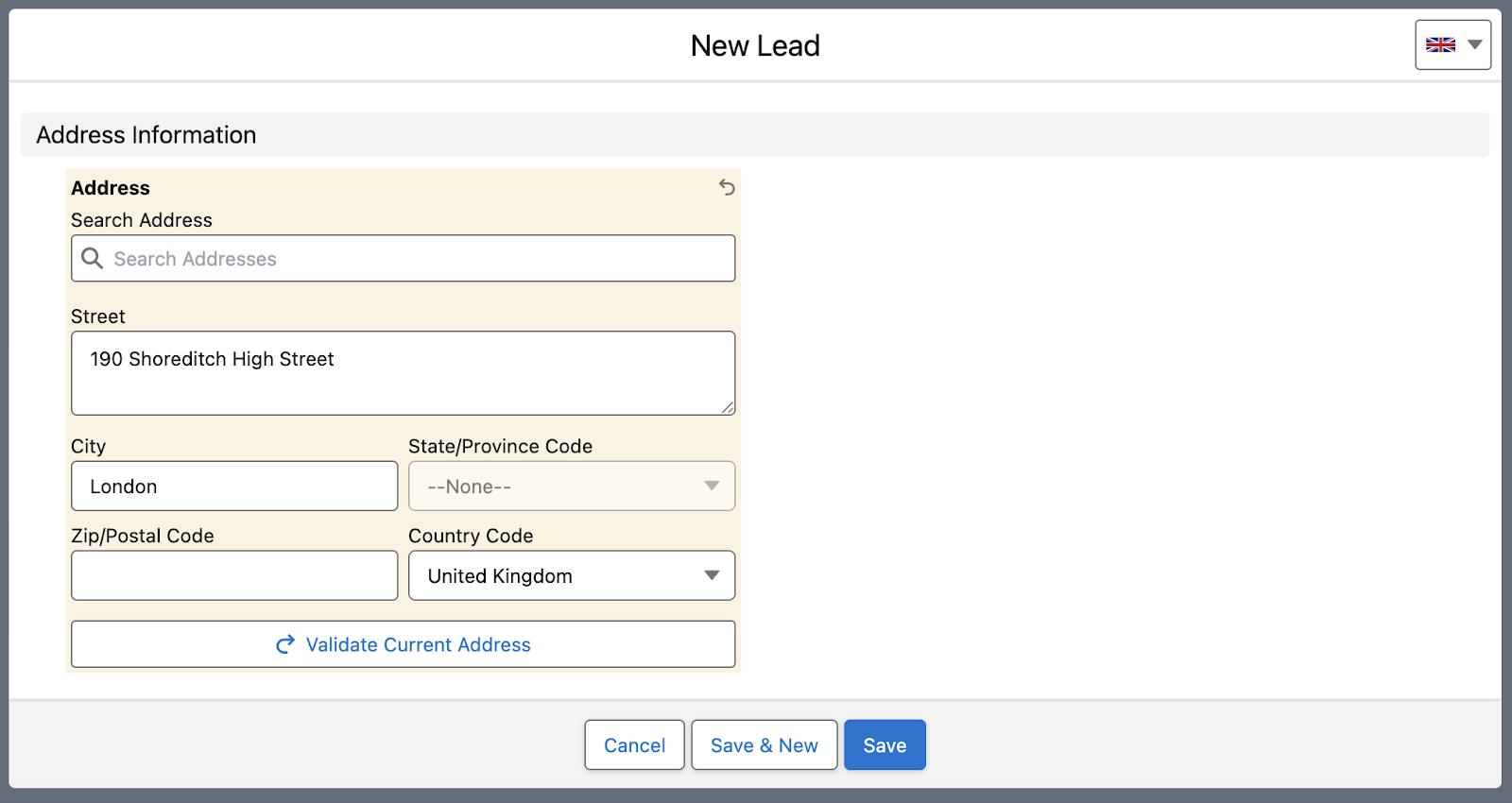Open the State/Province Code dropdown
Image resolution: width=1512 pixels, height=803 pixels.
(x=571, y=487)
